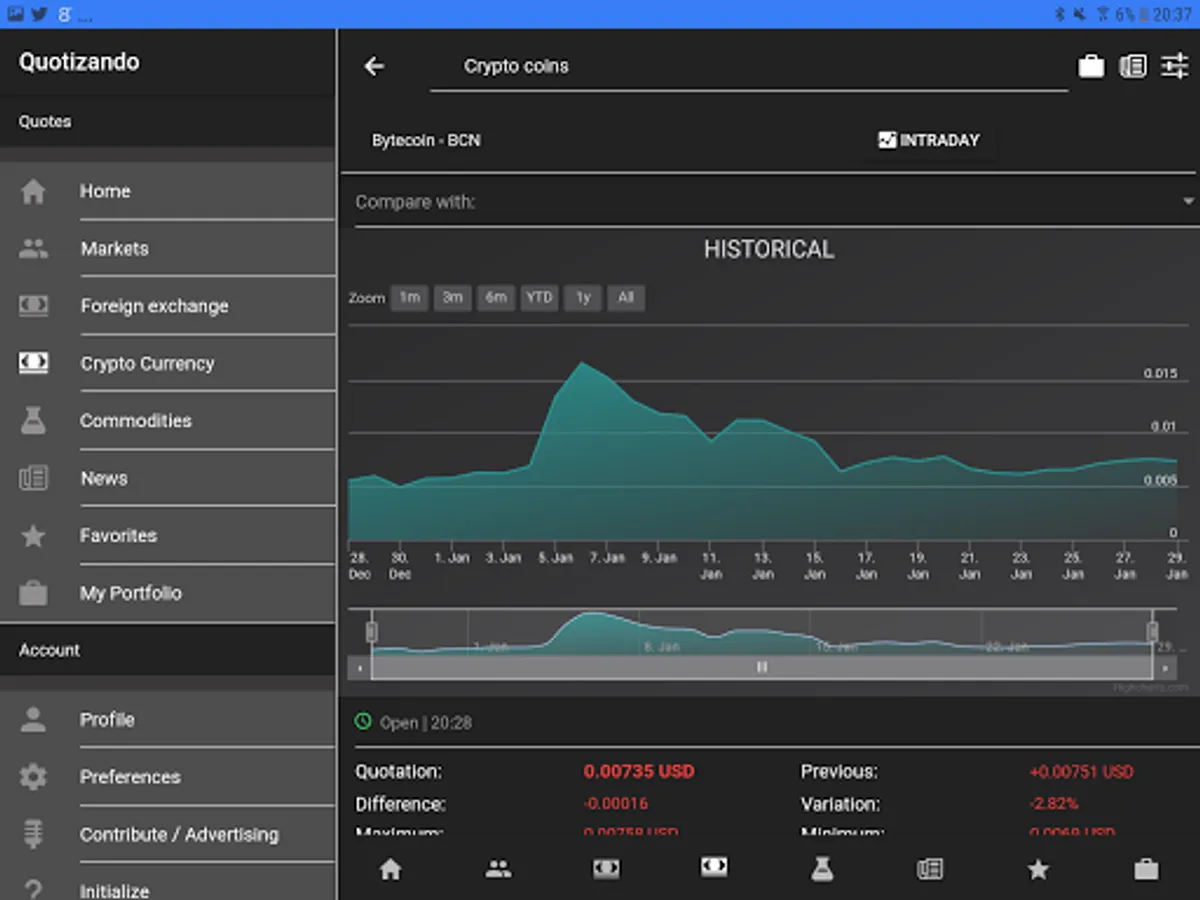Set chart zoom to 3m
Viewport: 1200px width, 900px height.
[x=453, y=297]
